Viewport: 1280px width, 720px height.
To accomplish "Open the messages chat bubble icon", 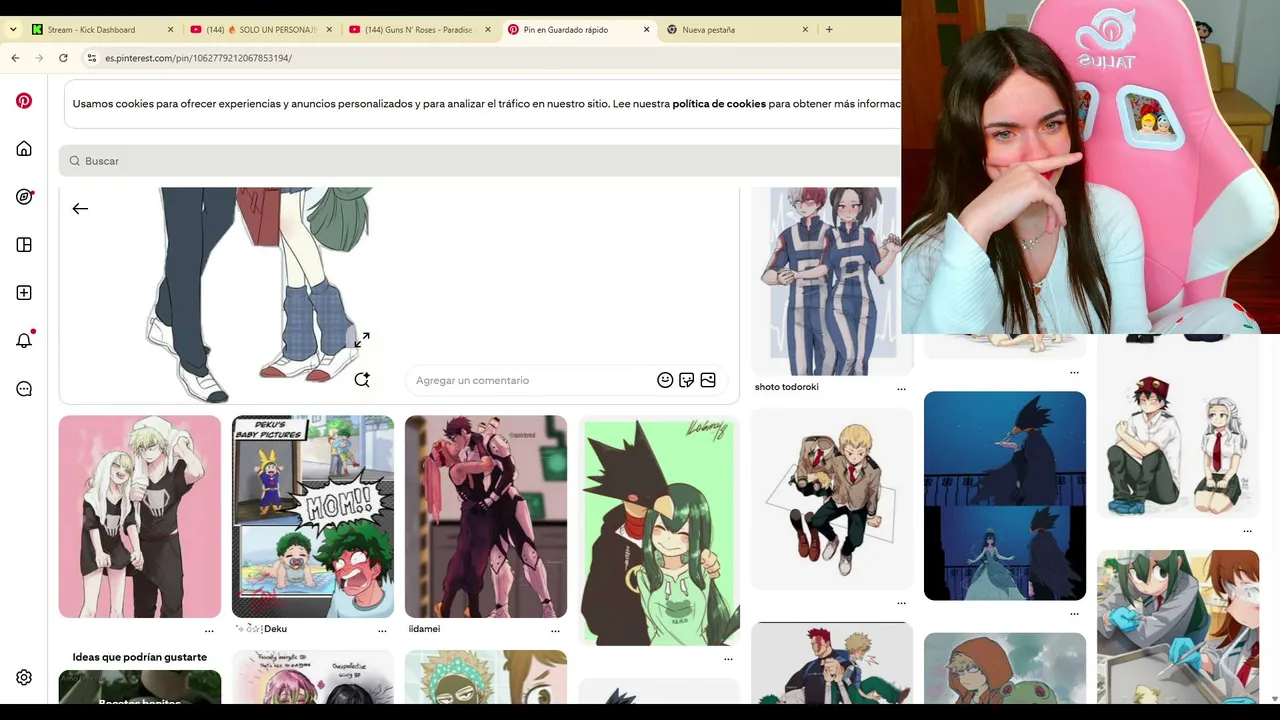I will pyautogui.click(x=24, y=389).
